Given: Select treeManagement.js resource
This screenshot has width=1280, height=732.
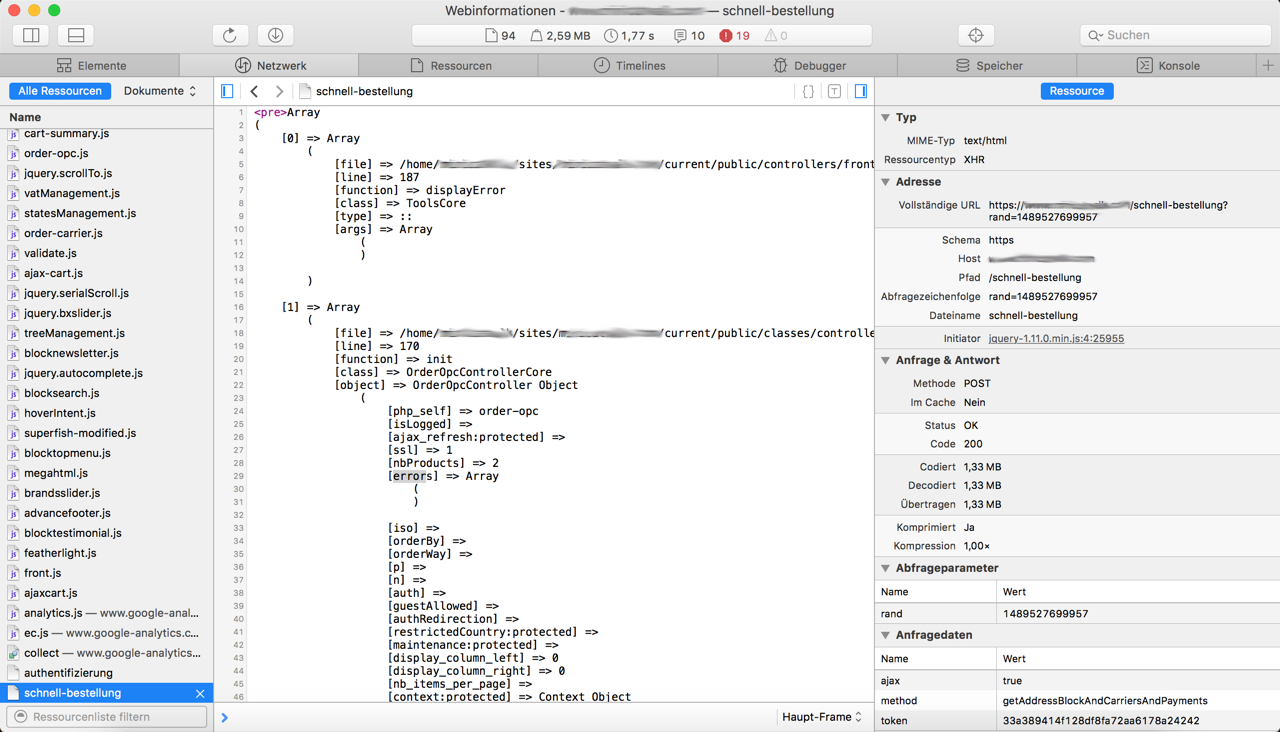Looking at the screenshot, I should click(107, 333).
